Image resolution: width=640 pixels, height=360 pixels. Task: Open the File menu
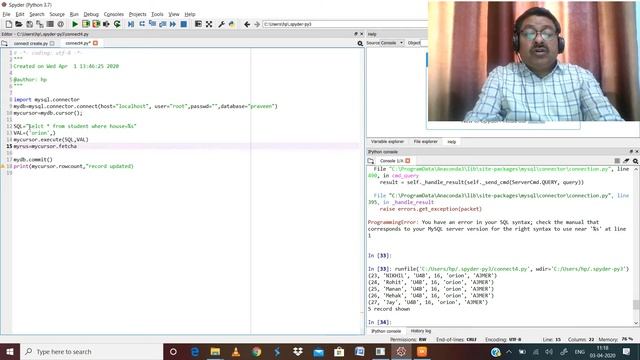pos(7,14)
